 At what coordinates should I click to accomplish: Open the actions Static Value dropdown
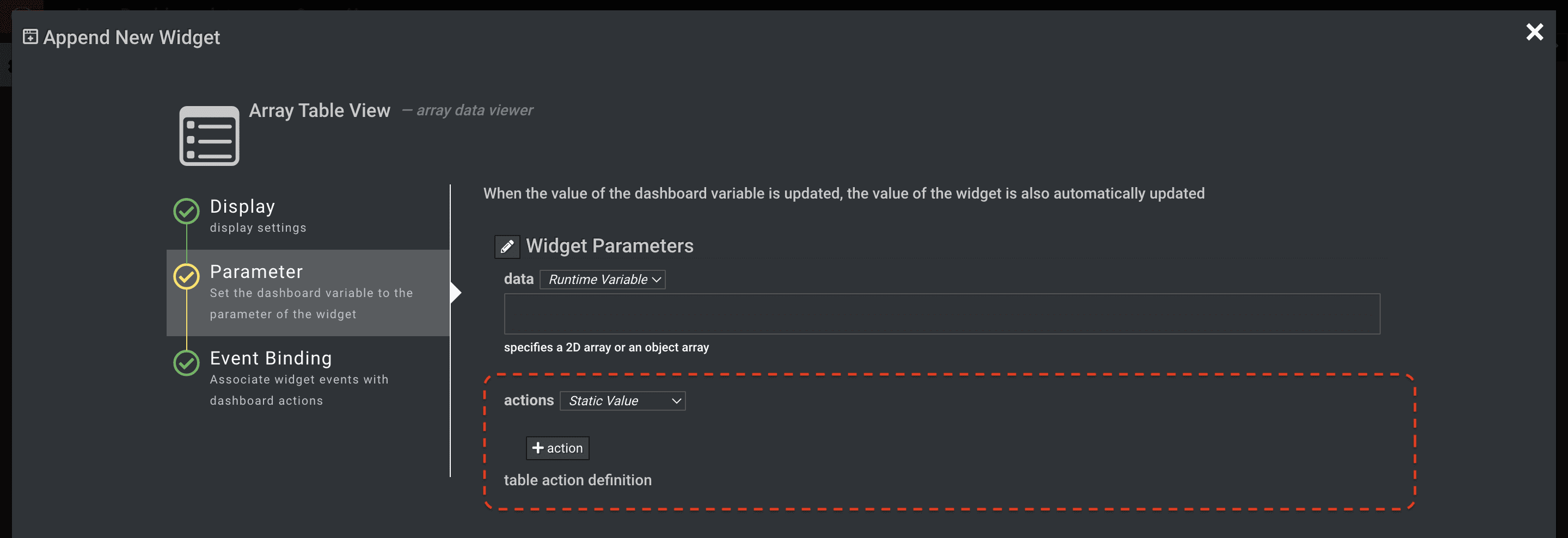(622, 400)
